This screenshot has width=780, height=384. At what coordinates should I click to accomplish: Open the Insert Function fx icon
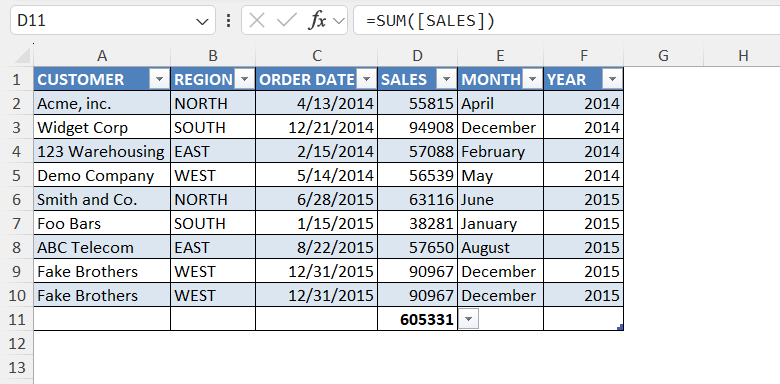click(x=317, y=20)
